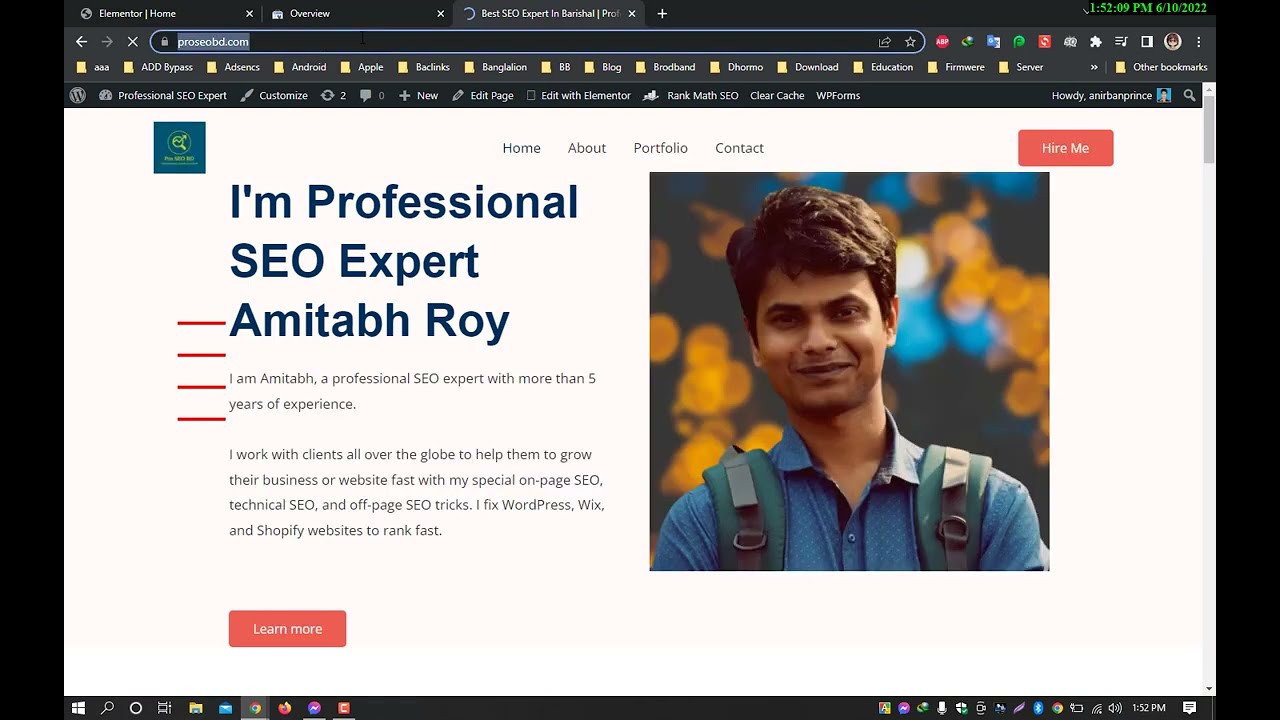Open the media control playlist icon
The height and width of the screenshot is (720, 1280).
[1121, 42]
